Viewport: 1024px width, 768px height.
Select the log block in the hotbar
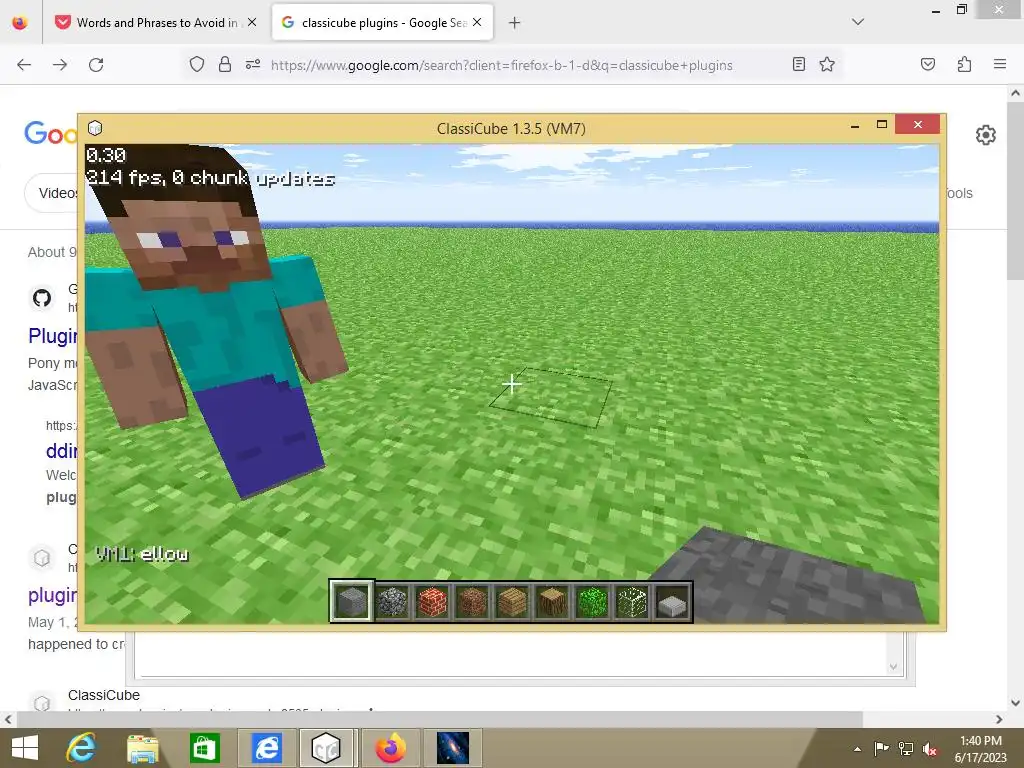552,601
